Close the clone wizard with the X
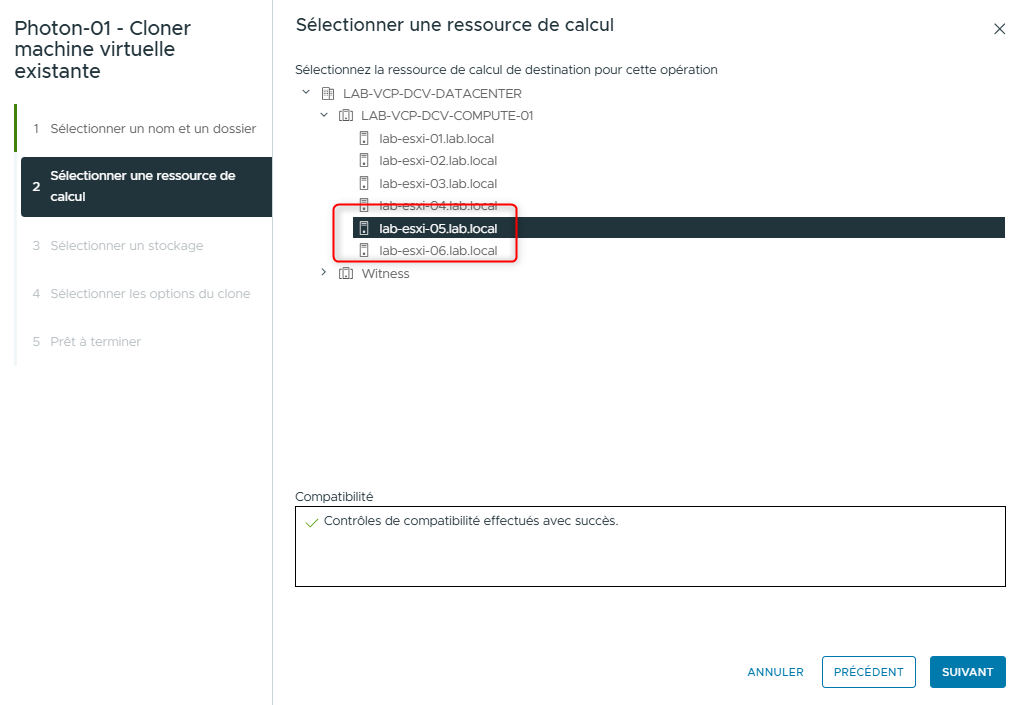This screenshot has width=1023, height=705. tap(999, 29)
